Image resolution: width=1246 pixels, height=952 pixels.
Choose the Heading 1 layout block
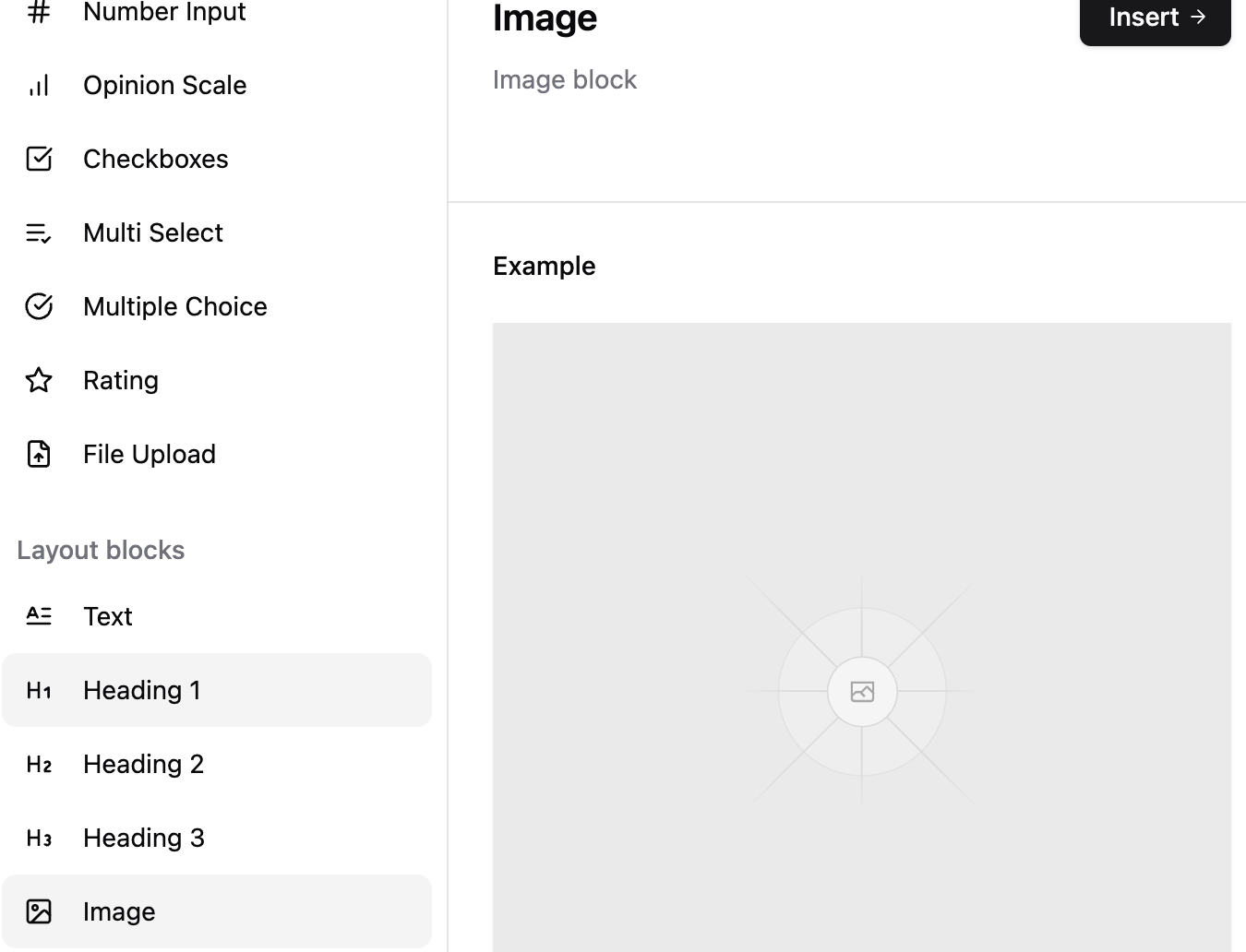coord(217,690)
